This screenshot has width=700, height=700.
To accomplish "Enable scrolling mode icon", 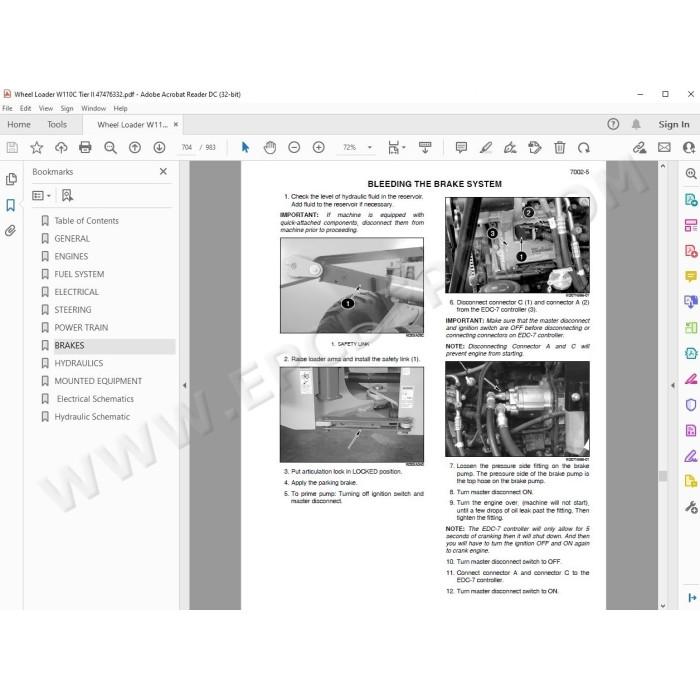I will [x=425, y=147].
